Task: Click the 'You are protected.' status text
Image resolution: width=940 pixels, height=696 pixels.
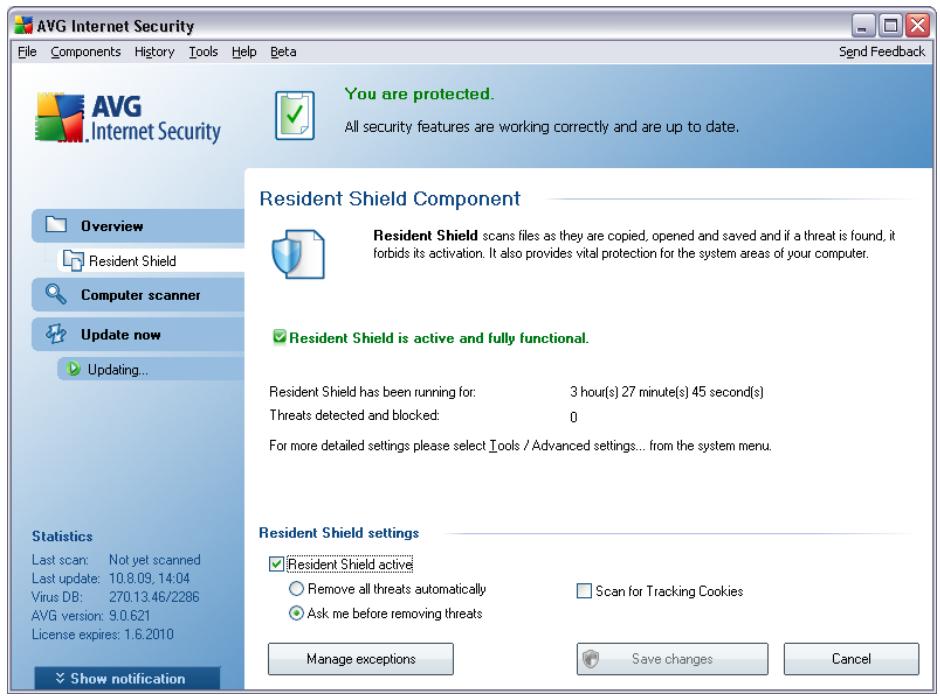Action: click(x=419, y=94)
